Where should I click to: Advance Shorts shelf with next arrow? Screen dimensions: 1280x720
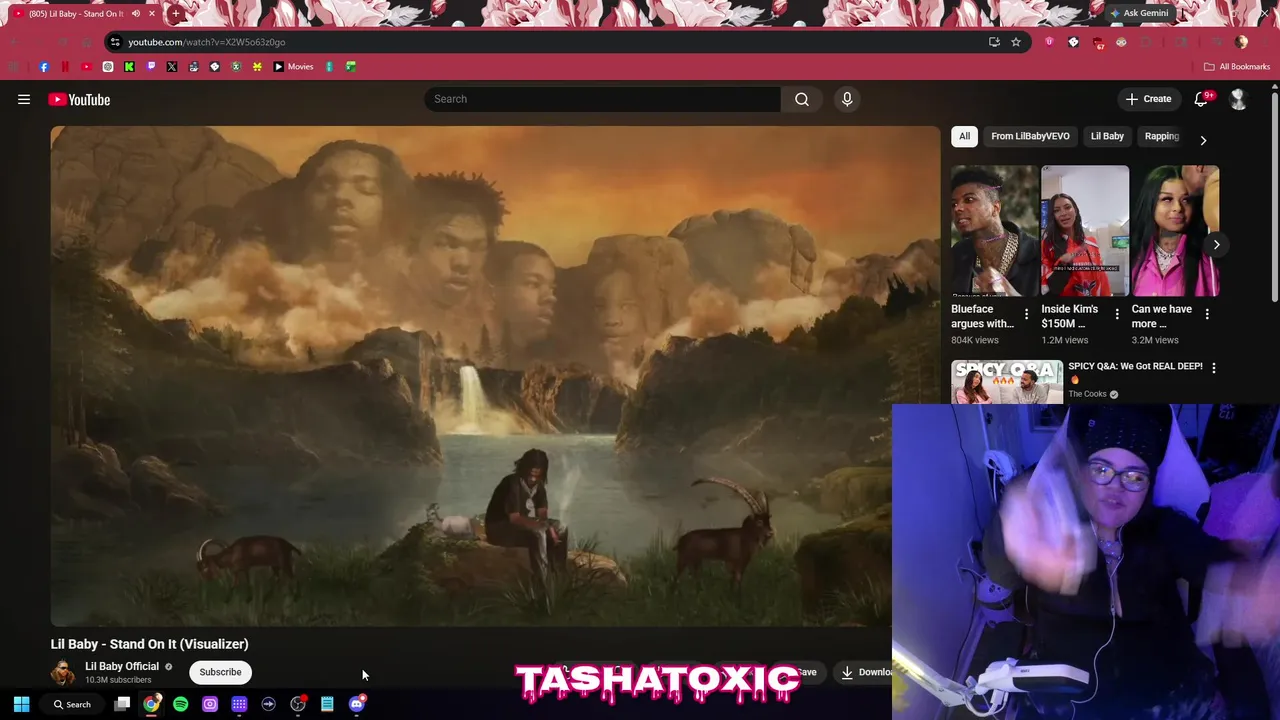pos(1216,244)
